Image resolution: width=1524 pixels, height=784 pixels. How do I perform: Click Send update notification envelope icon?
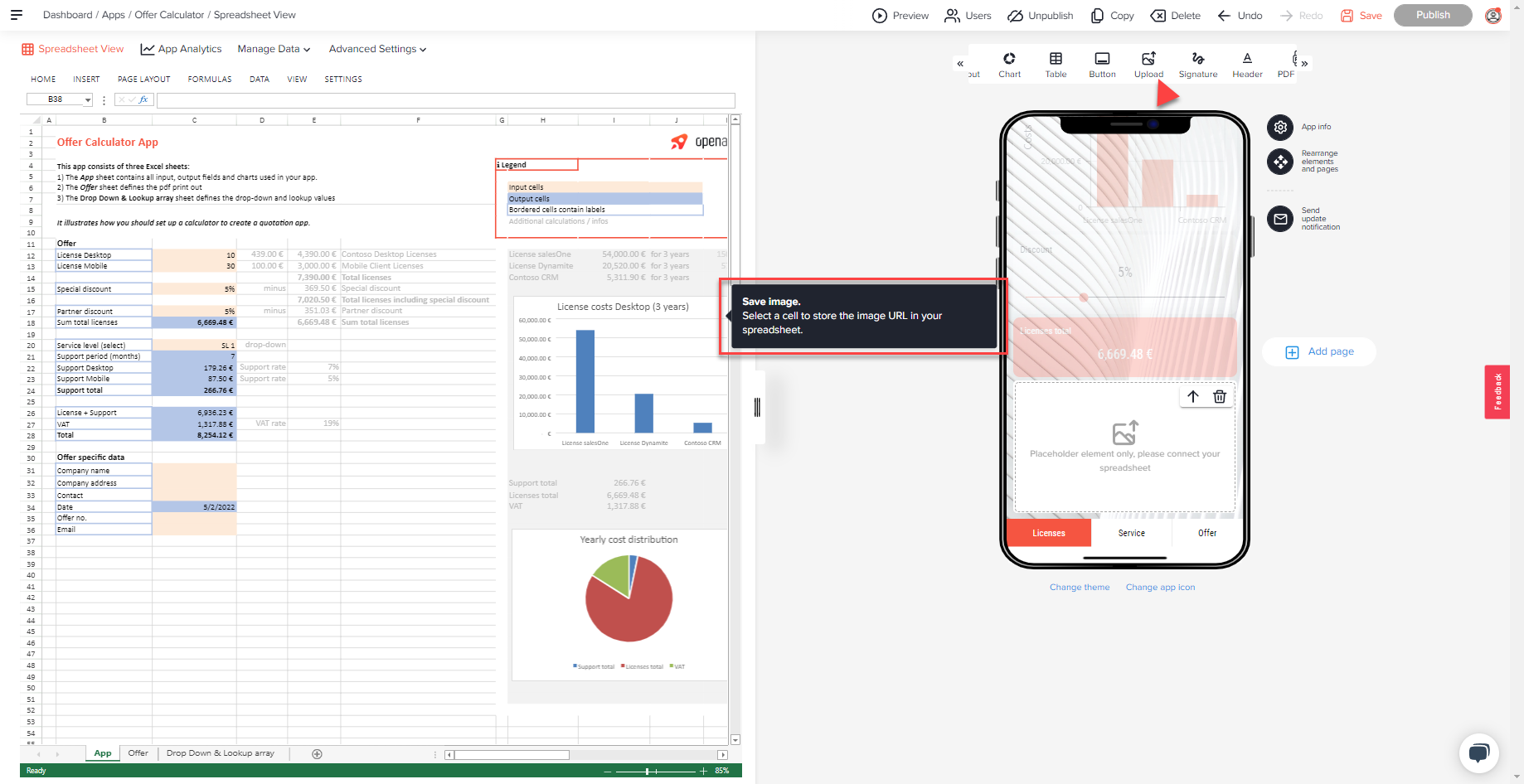pyautogui.click(x=1280, y=219)
